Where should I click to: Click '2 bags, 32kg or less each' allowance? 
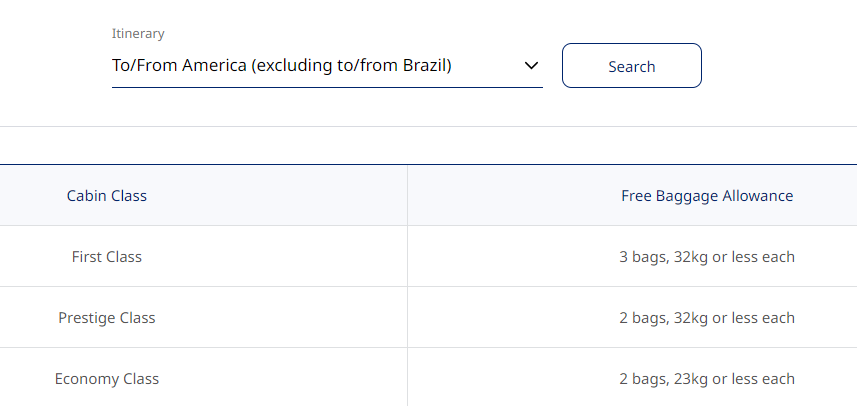pos(707,318)
